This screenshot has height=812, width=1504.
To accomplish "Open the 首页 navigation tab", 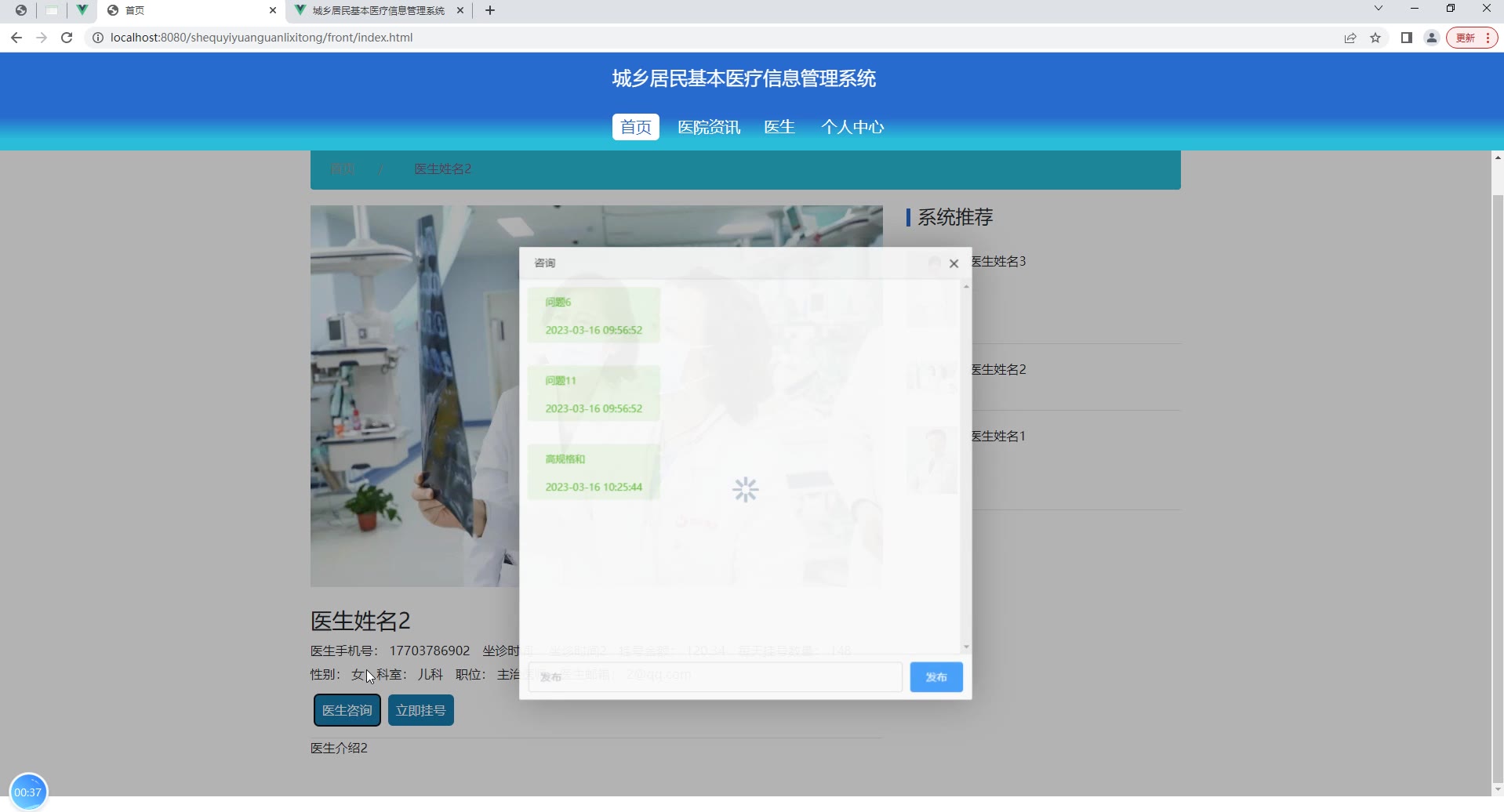I will click(x=635, y=127).
